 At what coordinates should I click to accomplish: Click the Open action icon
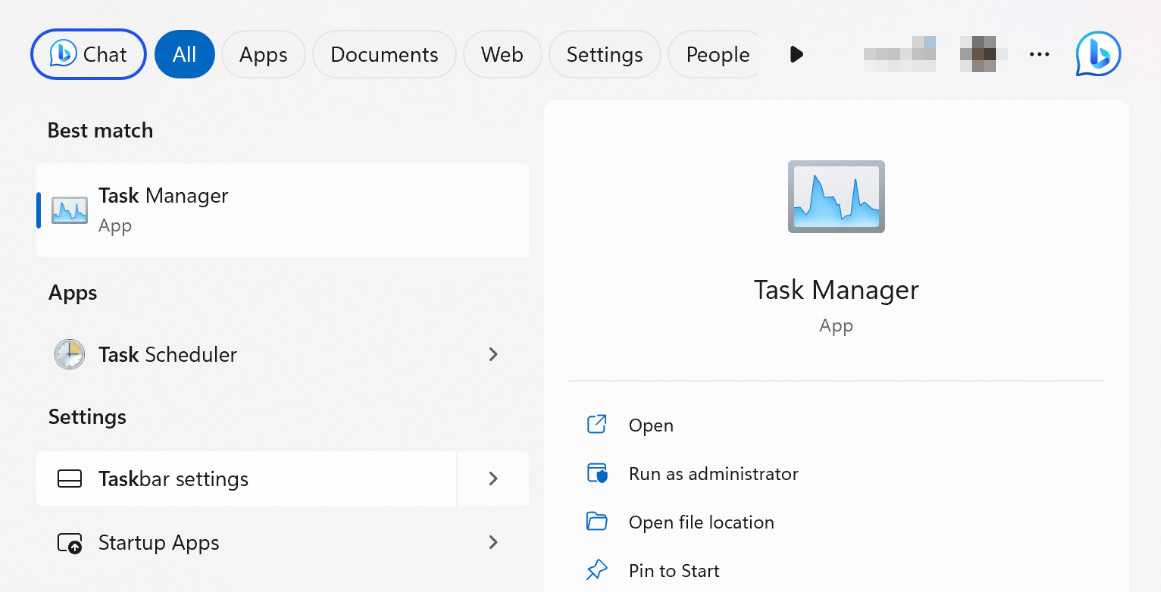point(597,424)
